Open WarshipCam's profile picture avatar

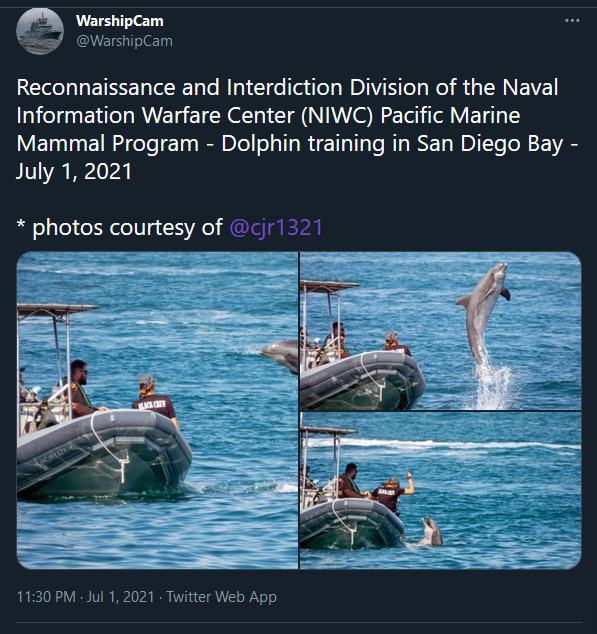[x=40, y=31]
